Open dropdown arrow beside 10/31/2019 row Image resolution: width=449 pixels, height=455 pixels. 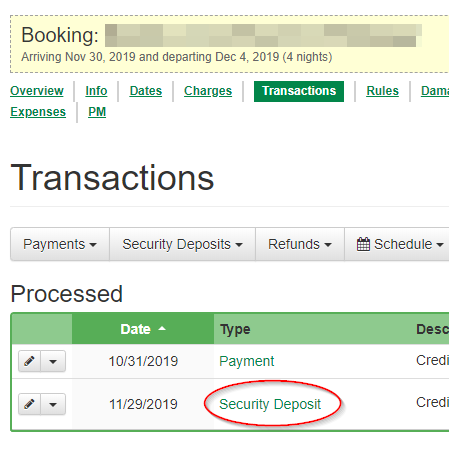coord(53,361)
